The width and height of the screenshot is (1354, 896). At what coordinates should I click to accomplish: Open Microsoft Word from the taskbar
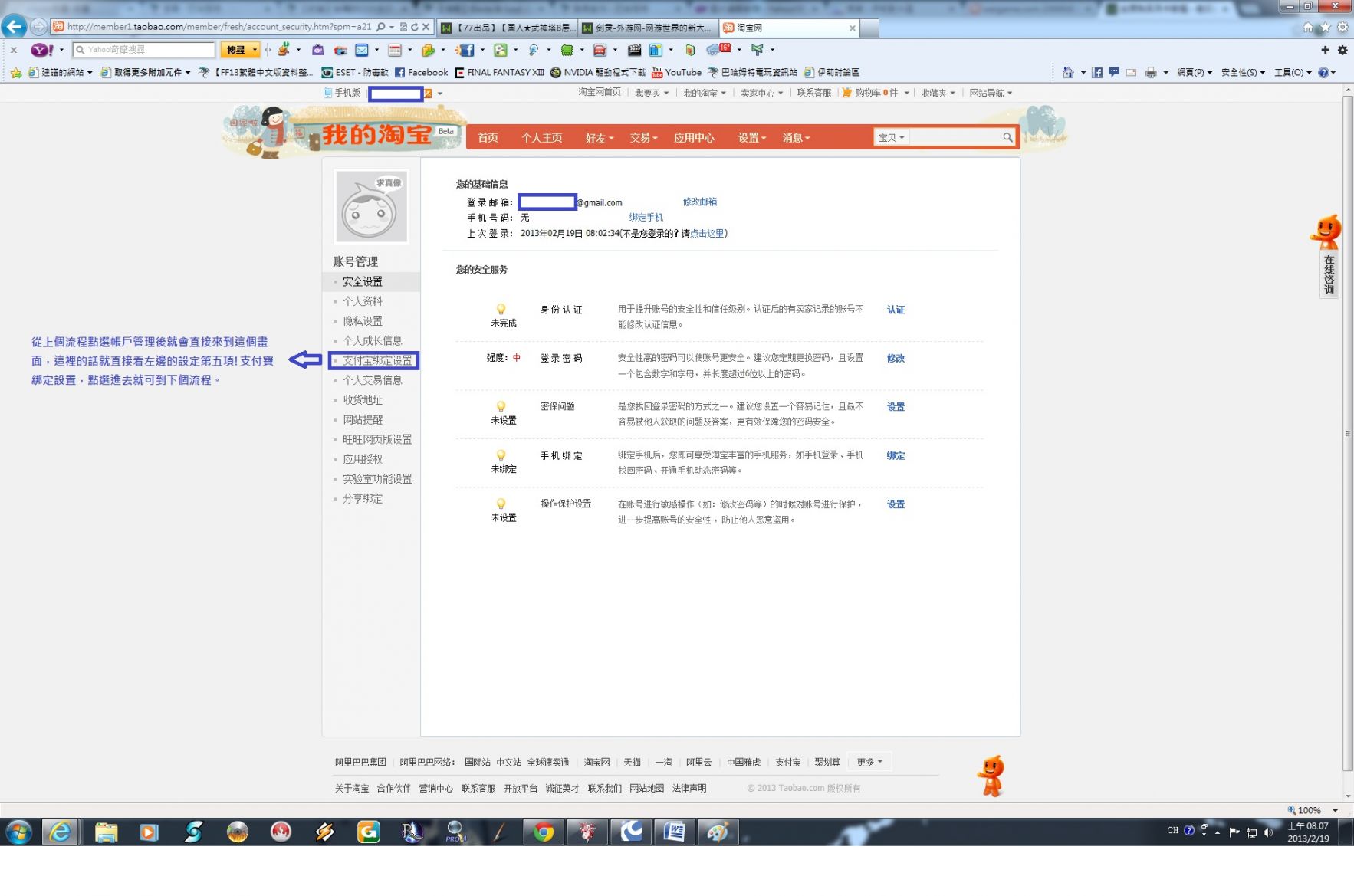[x=674, y=832]
